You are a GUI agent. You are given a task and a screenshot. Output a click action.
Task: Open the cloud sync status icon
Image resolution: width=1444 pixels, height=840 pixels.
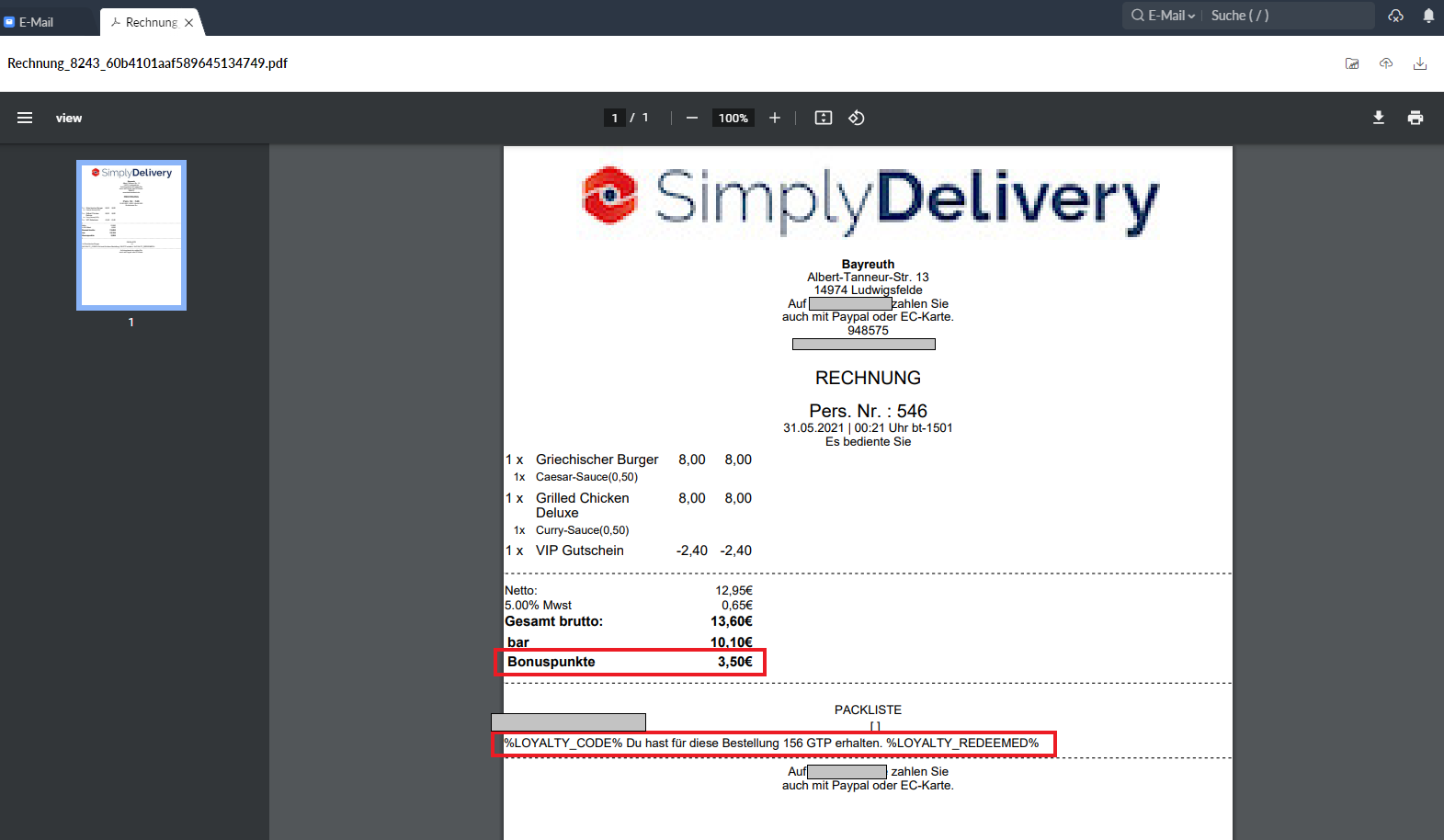coord(1396,16)
